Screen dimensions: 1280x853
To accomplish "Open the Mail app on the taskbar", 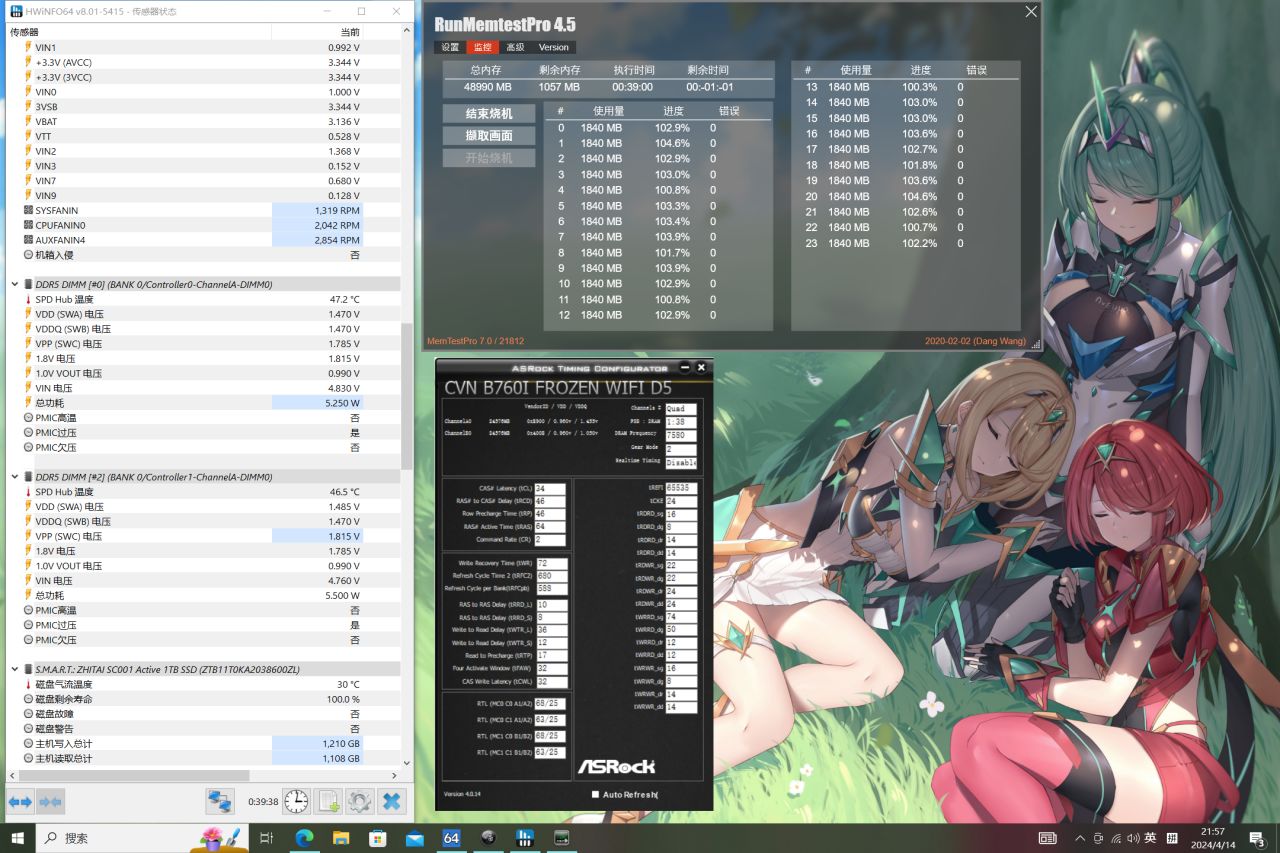I will coord(414,838).
